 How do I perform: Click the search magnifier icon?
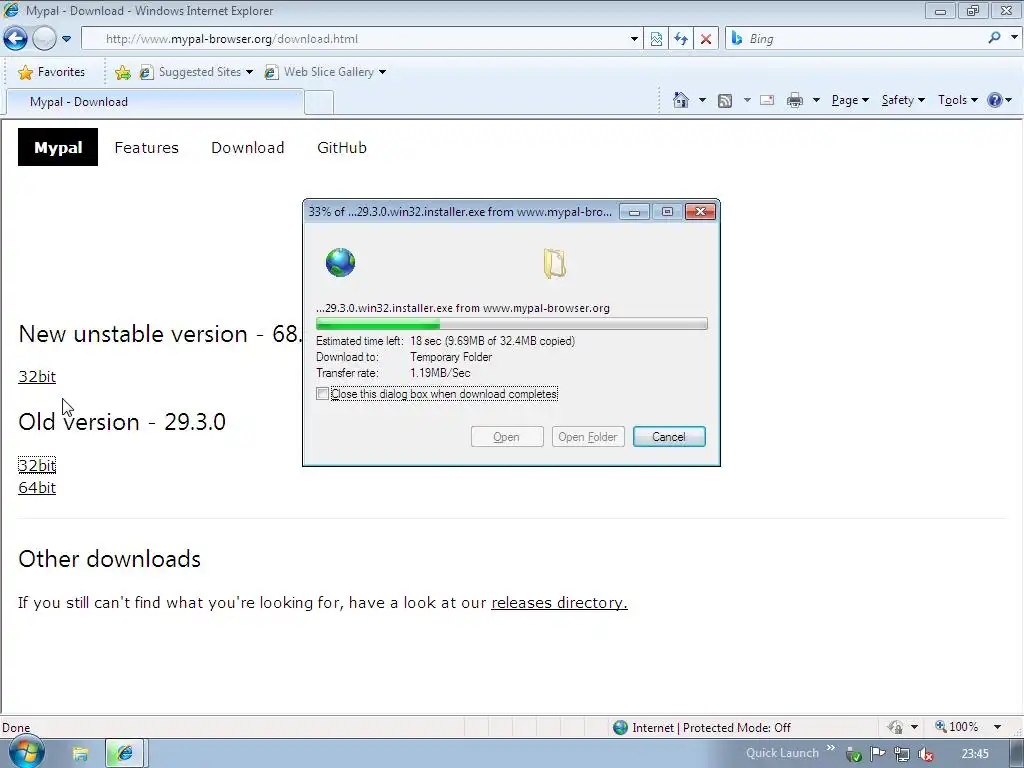coord(995,38)
